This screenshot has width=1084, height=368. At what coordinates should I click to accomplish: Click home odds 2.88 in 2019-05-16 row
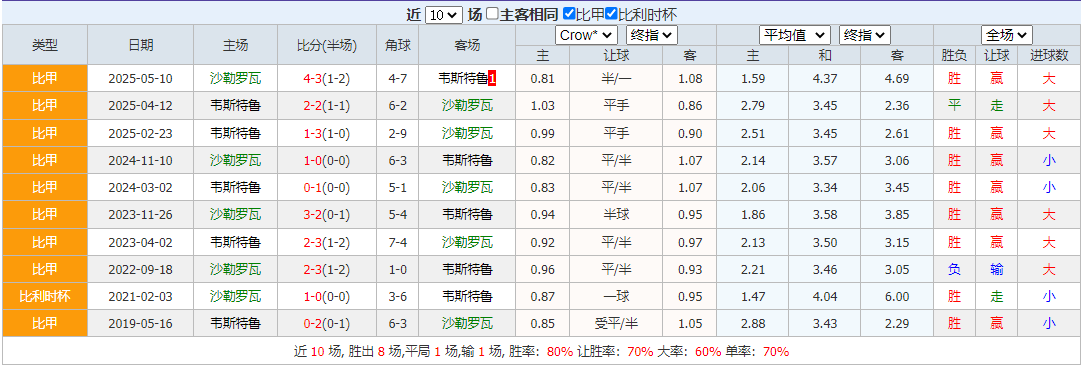click(753, 324)
